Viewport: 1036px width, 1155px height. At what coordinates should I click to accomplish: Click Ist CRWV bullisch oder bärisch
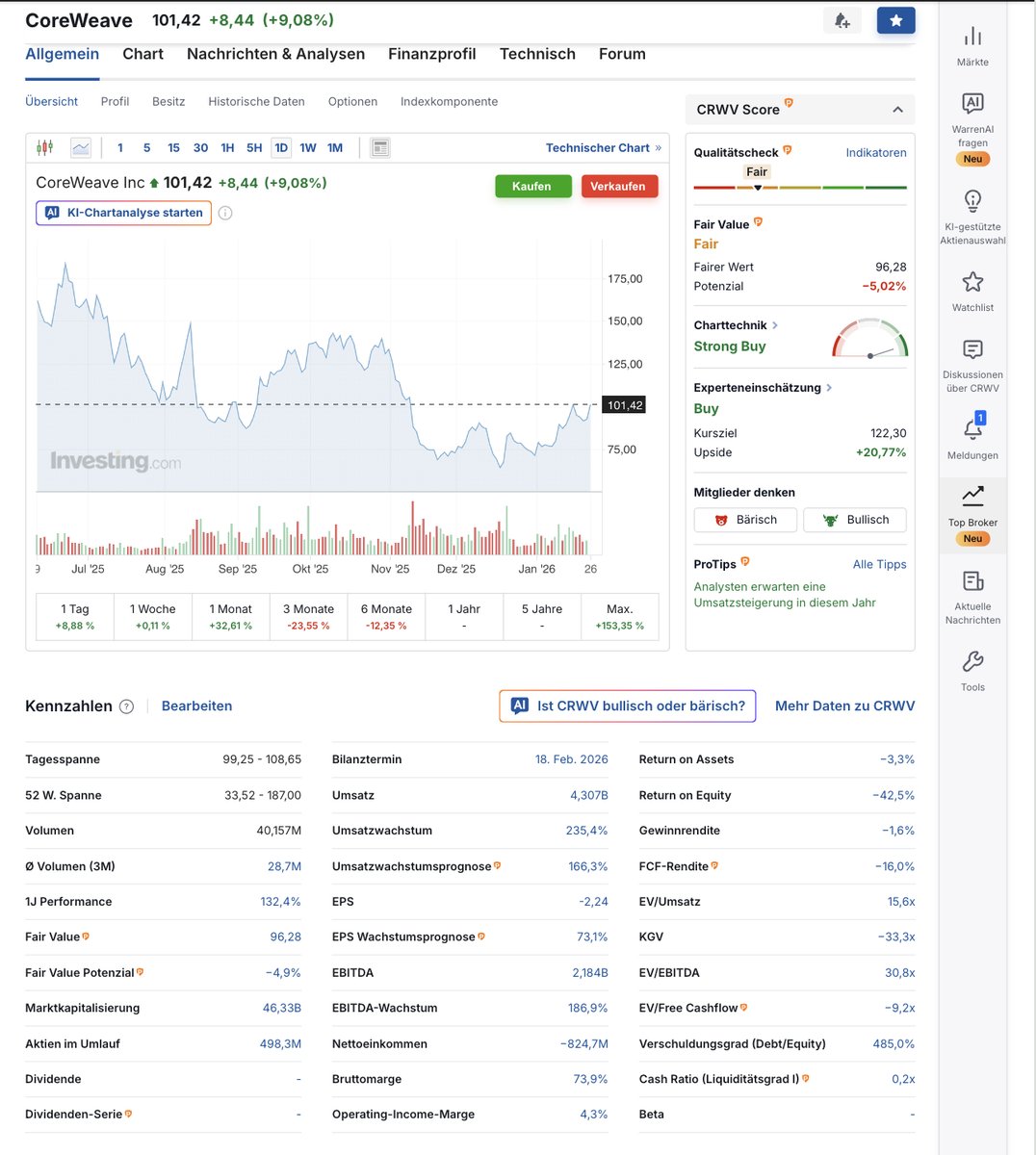click(628, 706)
